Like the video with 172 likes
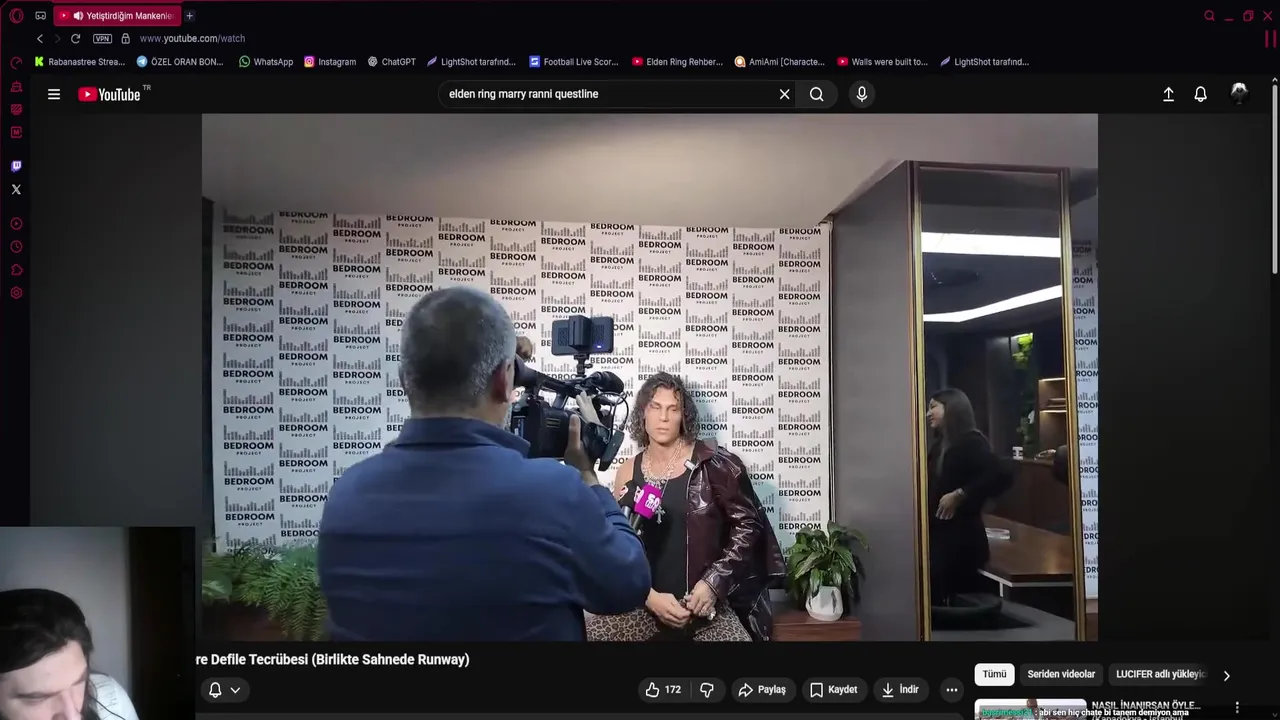This screenshot has width=1280, height=720. [x=663, y=690]
